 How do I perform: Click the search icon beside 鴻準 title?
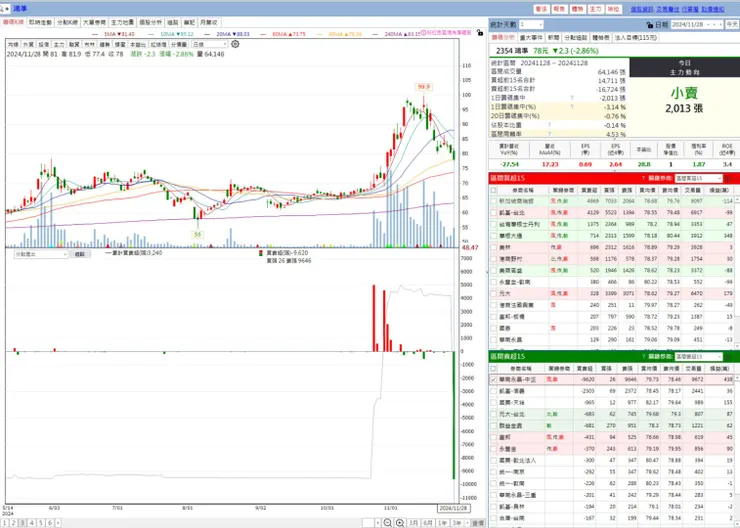[x=2, y=8]
